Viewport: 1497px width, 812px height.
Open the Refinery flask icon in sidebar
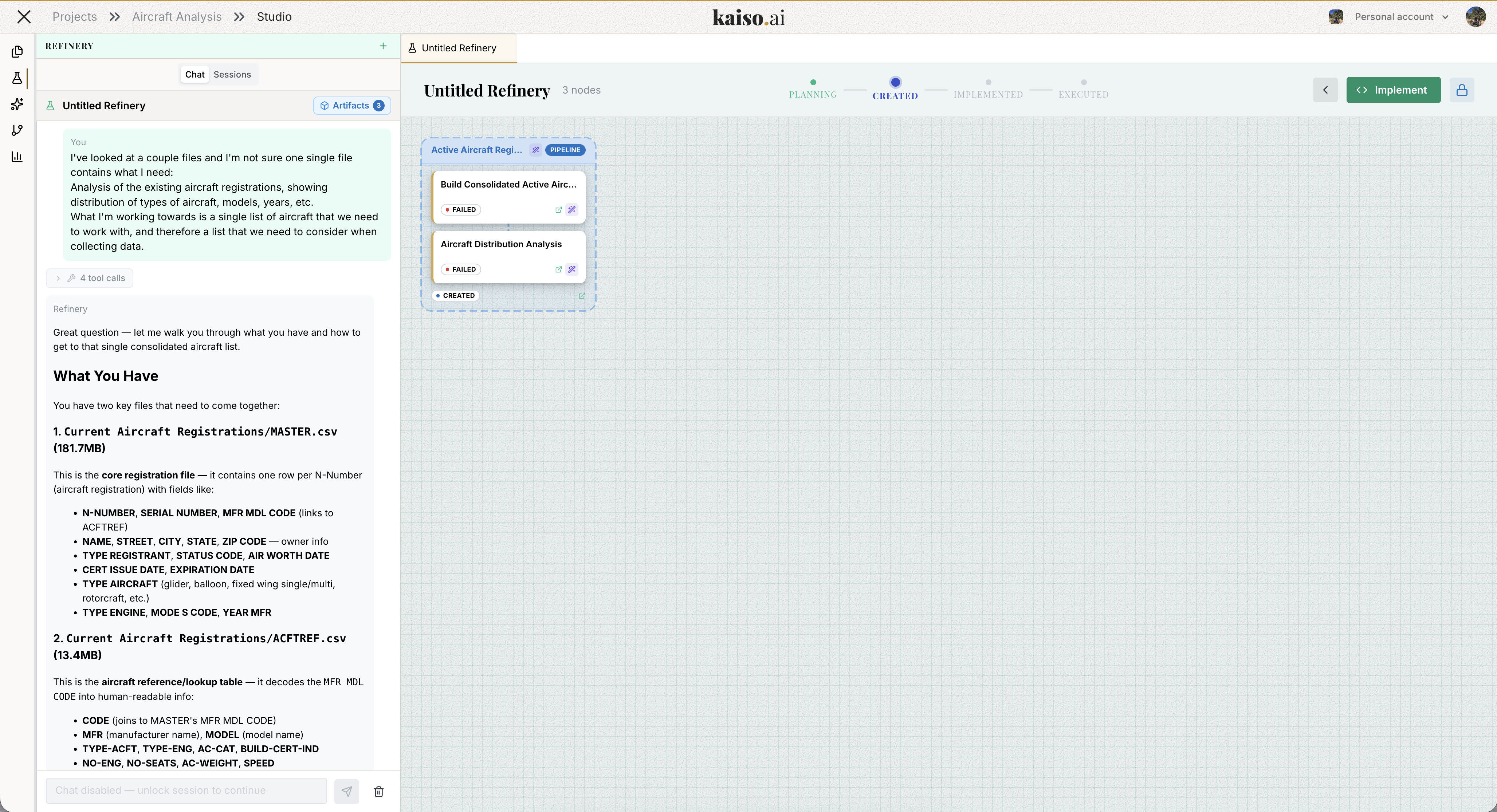point(17,78)
